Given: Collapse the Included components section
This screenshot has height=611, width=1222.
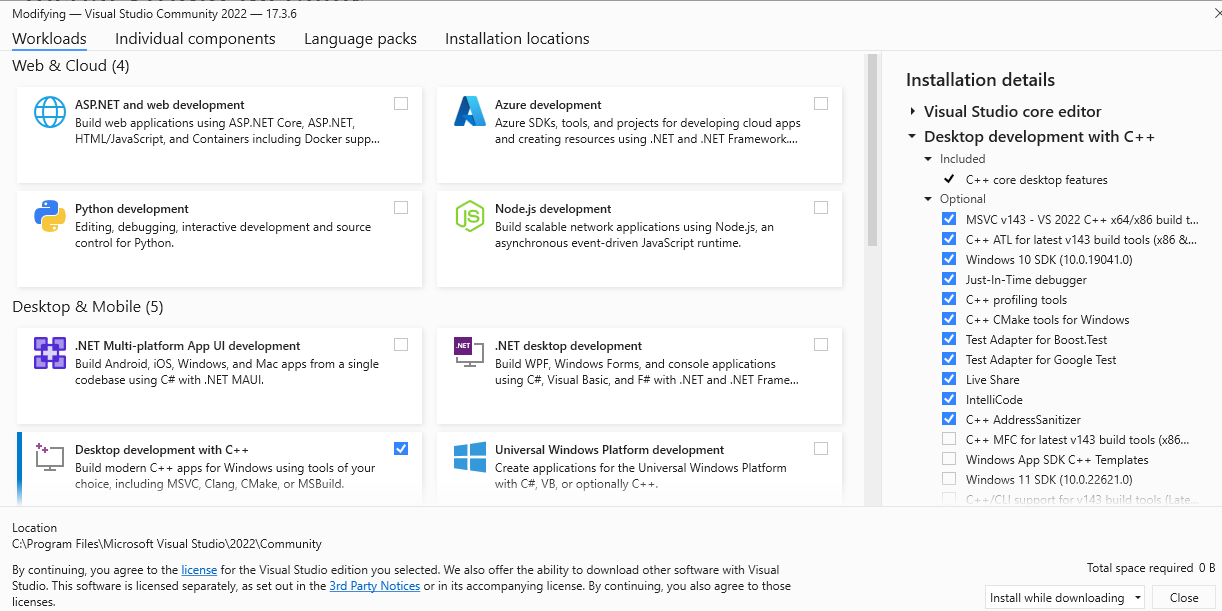Looking at the screenshot, I should [929, 159].
